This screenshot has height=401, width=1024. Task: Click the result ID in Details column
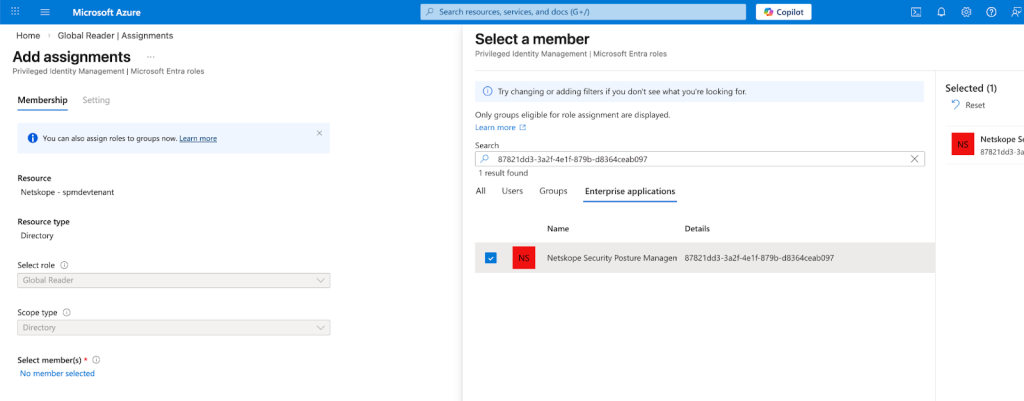tap(760, 258)
